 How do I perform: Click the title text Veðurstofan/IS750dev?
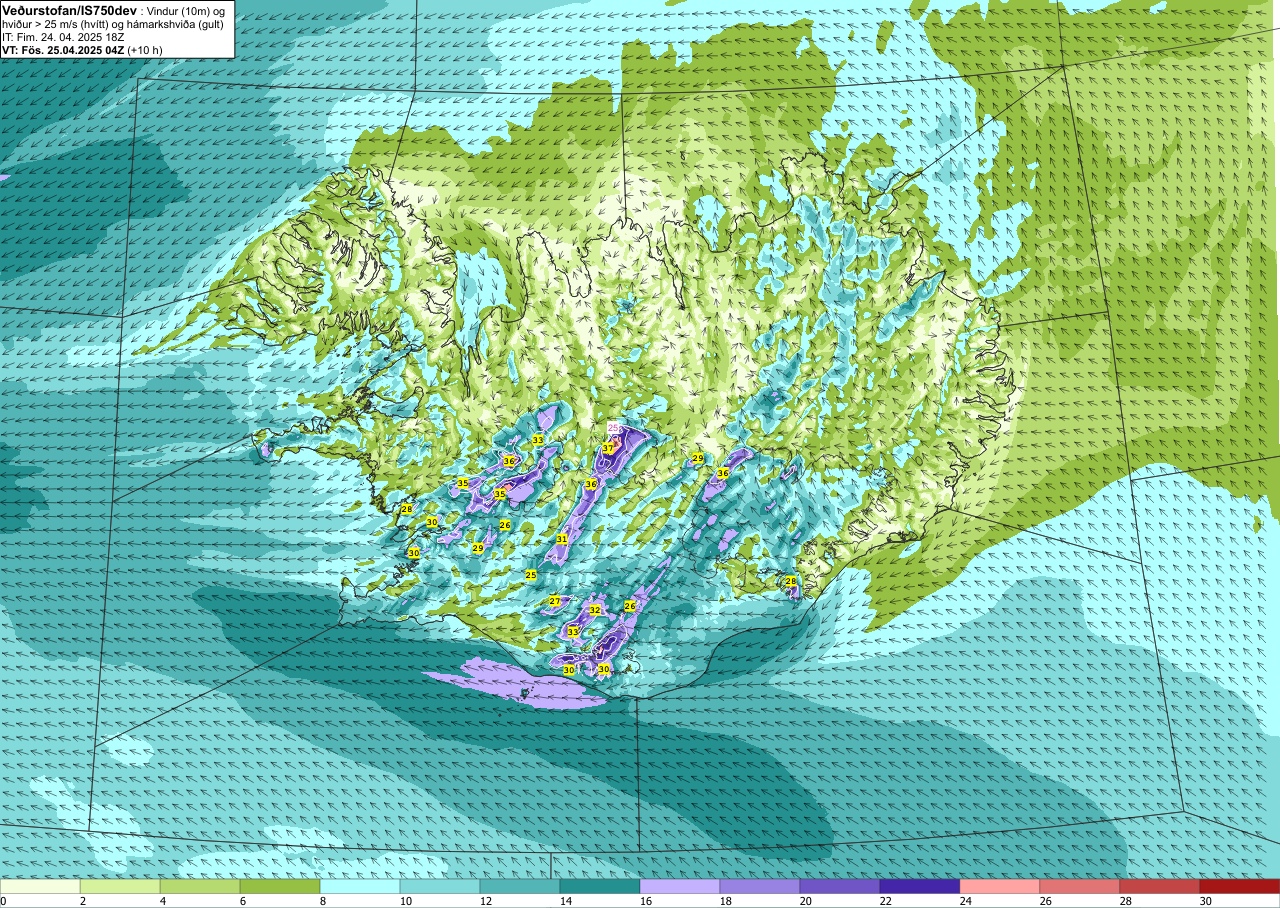70,11
